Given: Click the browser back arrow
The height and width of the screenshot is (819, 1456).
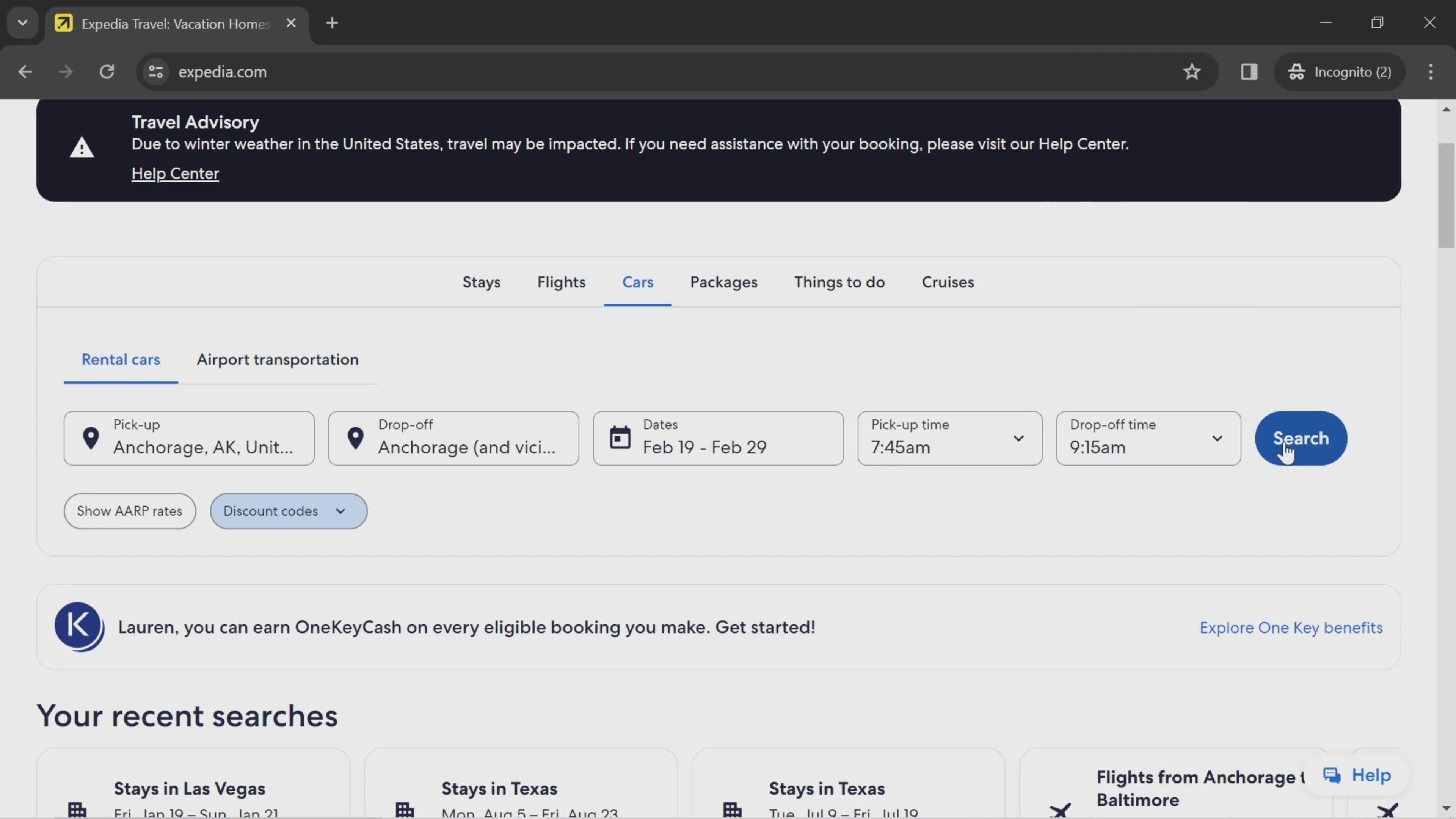Looking at the screenshot, I should coord(25,72).
